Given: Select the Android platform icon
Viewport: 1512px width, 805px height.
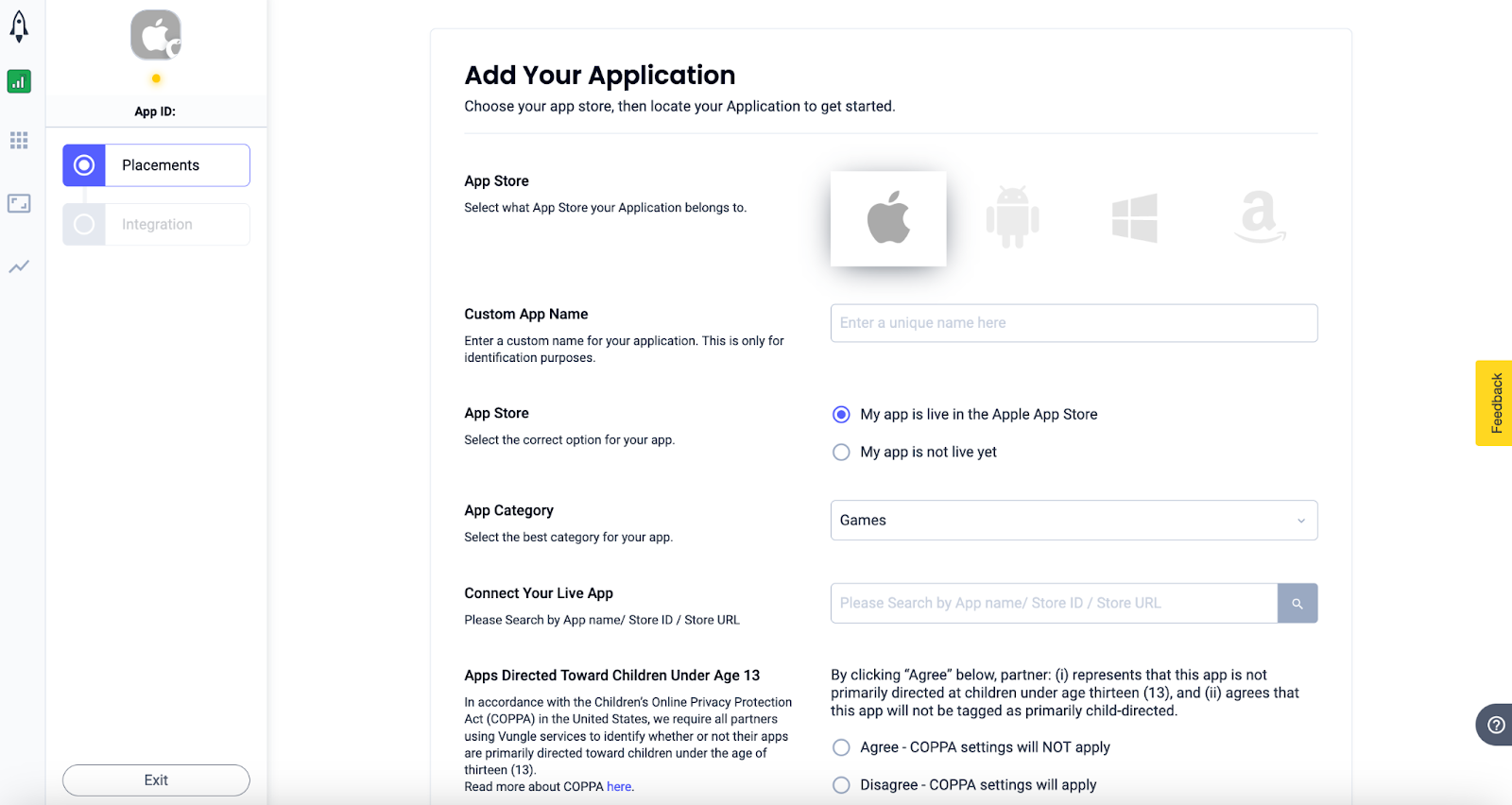Looking at the screenshot, I should 1012,217.
